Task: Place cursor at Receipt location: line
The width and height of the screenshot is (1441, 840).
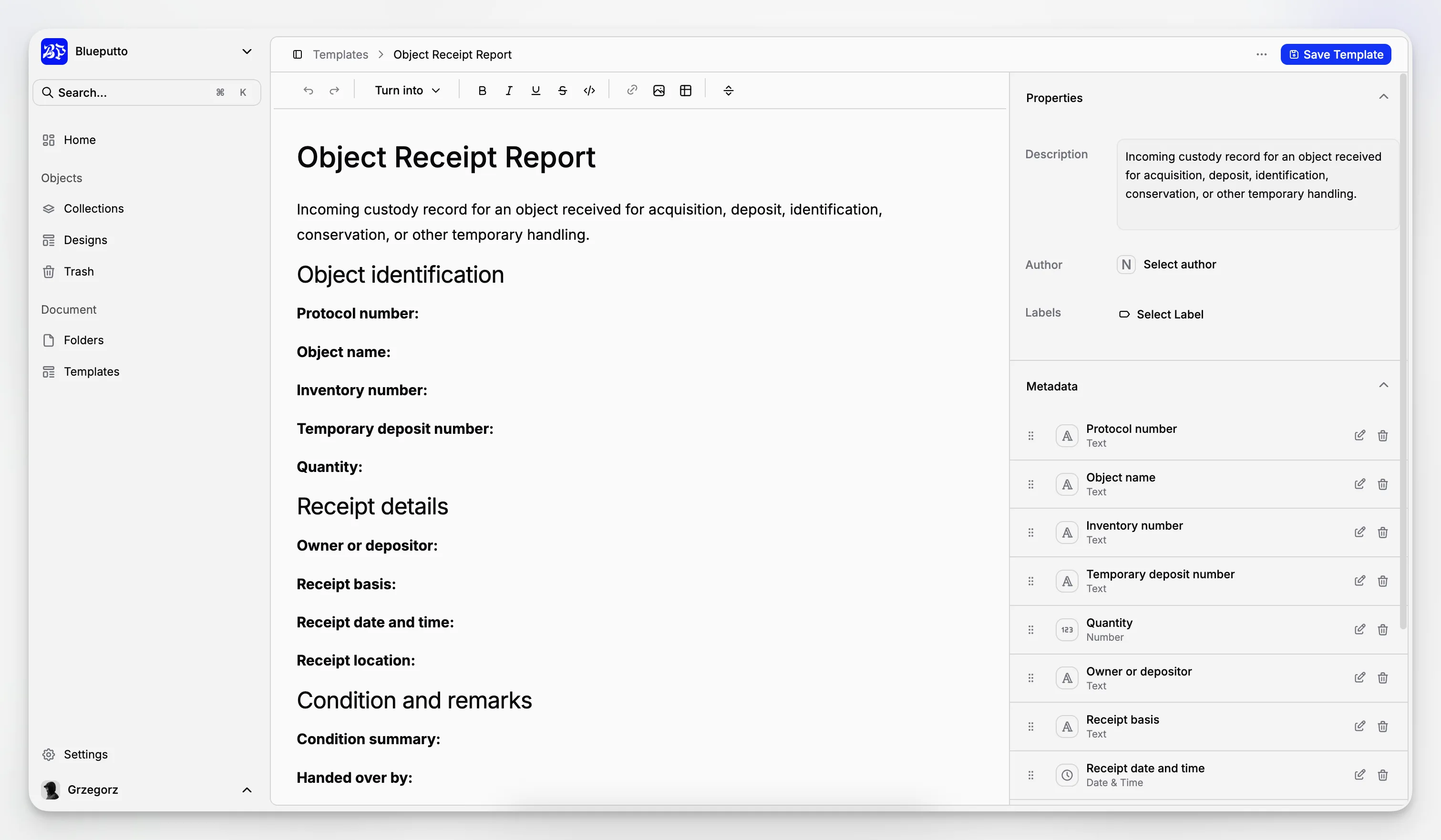Action: [356, 660]
